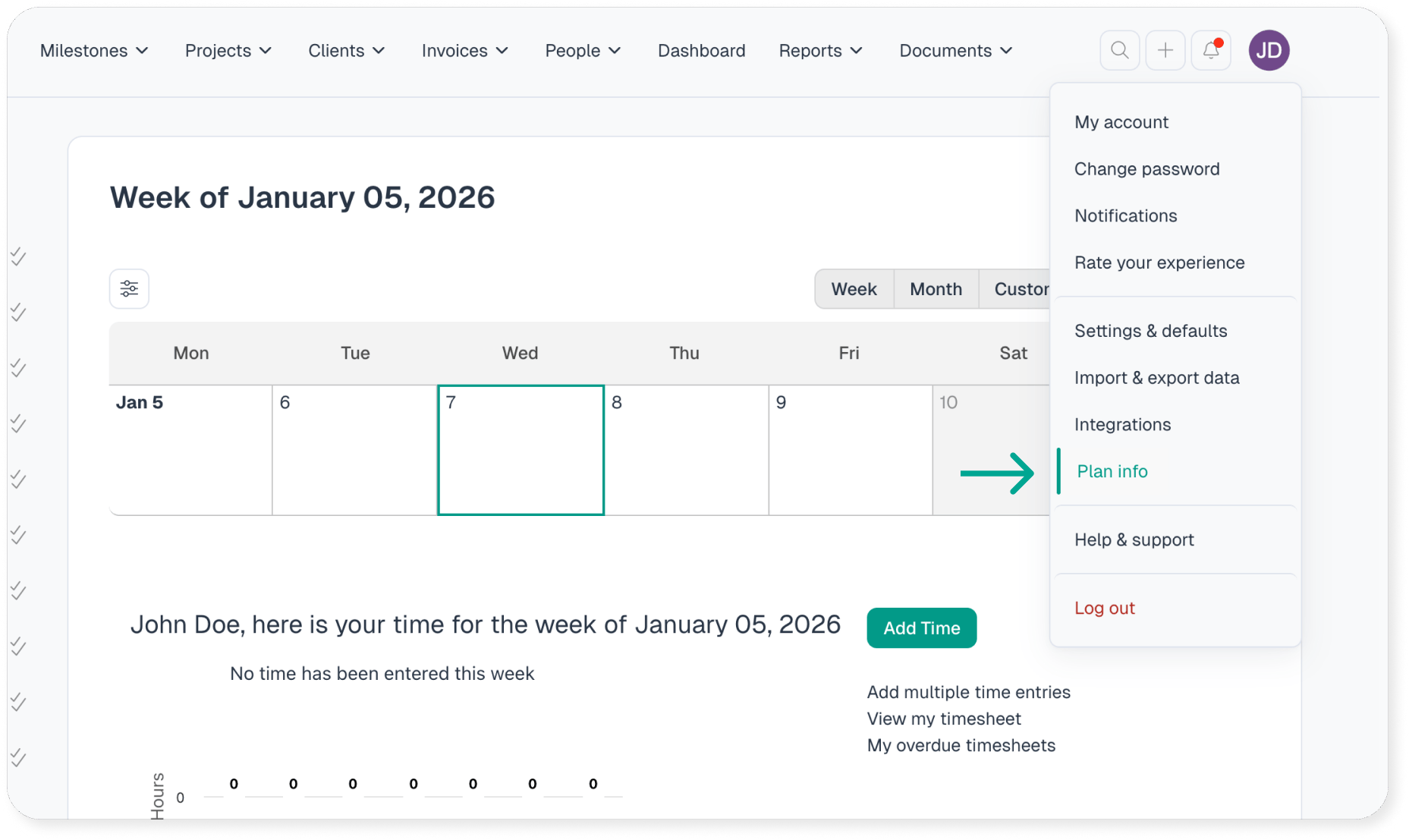
Task: Expand the Projects dropdown menu
Action: tap(228, 51)
